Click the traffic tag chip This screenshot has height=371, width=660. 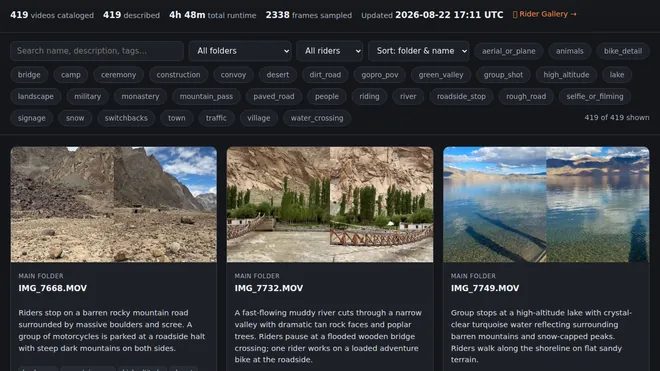(x=216, y=118)
